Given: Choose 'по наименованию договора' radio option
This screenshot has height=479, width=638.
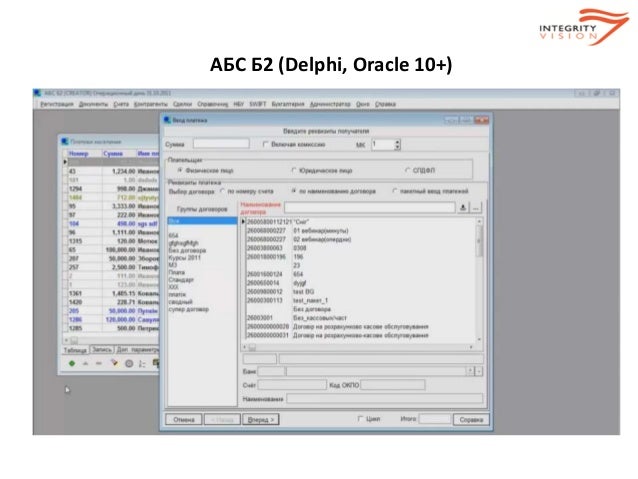Looking at the screenshot, I should pos(294,191).
